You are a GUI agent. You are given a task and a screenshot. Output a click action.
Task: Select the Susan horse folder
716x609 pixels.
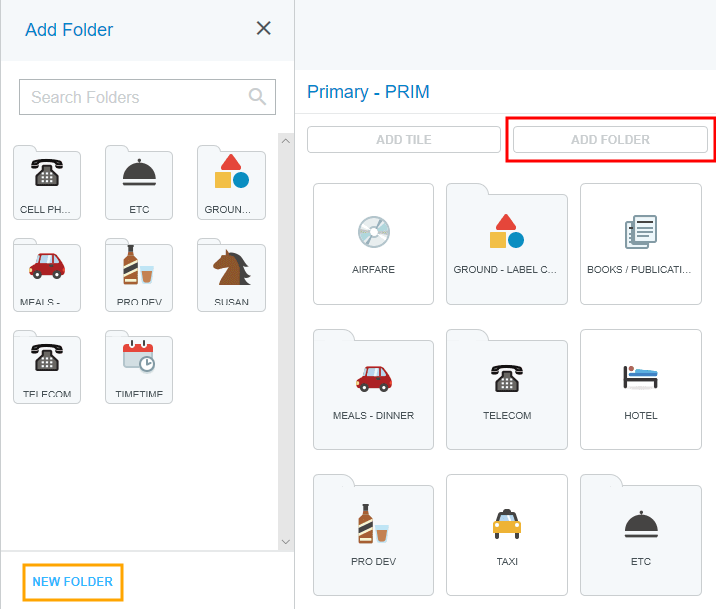click(231, 276)
